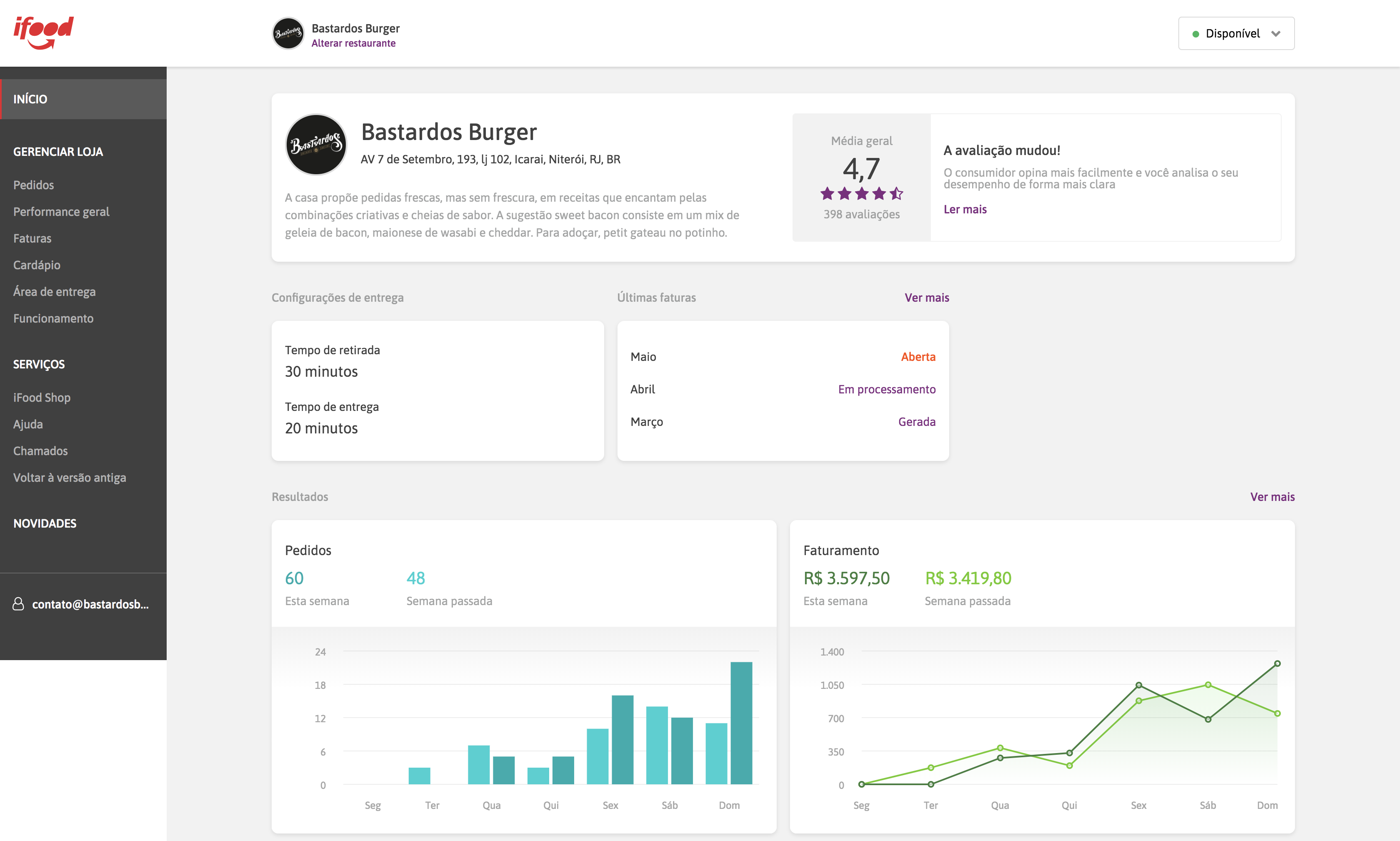This screenshot has width=1400, height=841.
Task: Open the Disponível availability selector
Action: point(1232,34)
